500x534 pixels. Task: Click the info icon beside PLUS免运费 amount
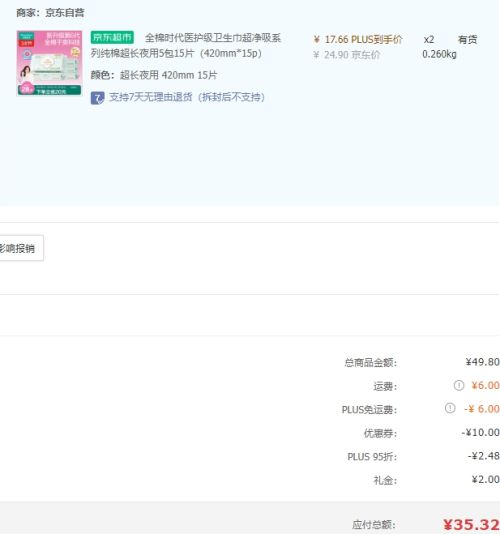[450, 408]
